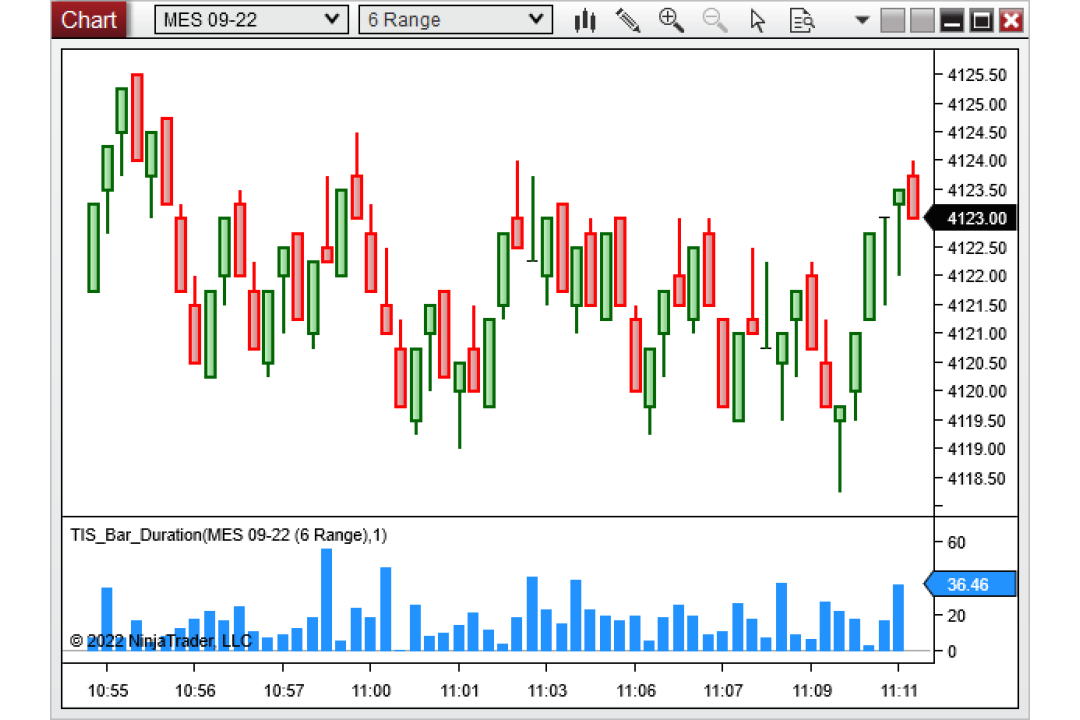Open the data box search page icon
This screenshot has height=720, width=1080.
tap(802, 20)
